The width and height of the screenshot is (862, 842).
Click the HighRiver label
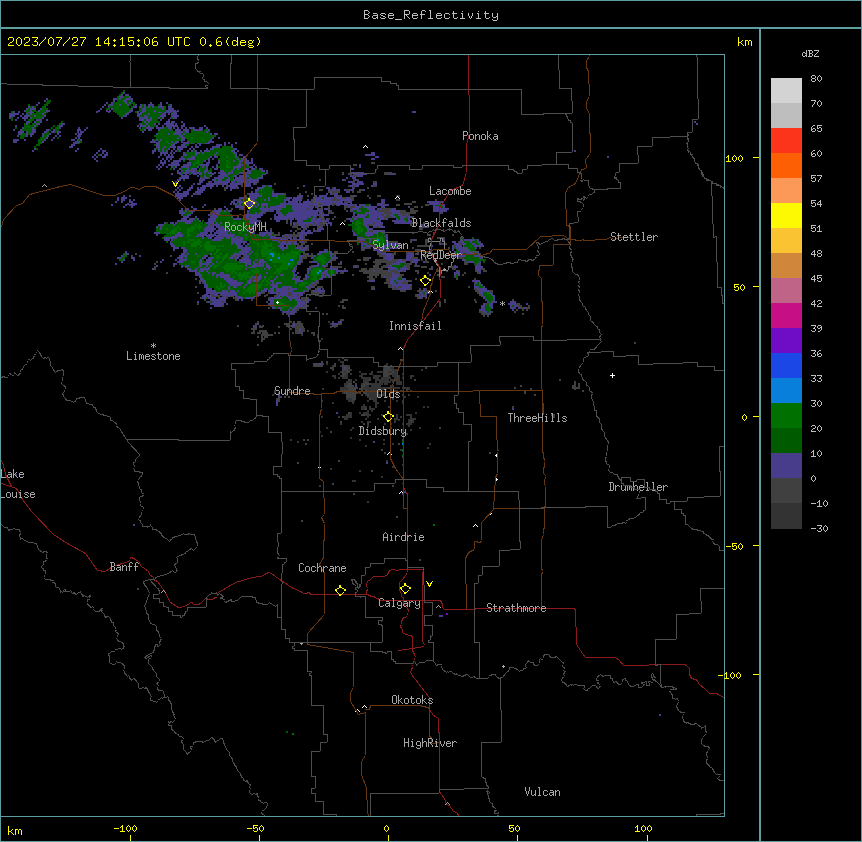point(430,743)
